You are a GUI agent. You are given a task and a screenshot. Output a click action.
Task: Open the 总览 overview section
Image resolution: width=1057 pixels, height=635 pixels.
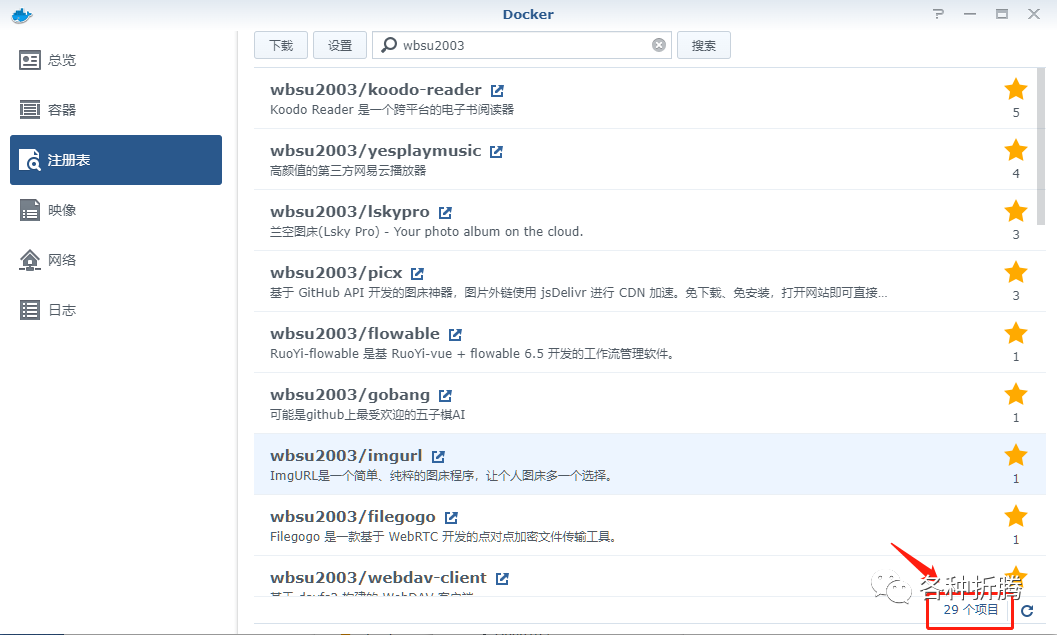coord(116,60)
